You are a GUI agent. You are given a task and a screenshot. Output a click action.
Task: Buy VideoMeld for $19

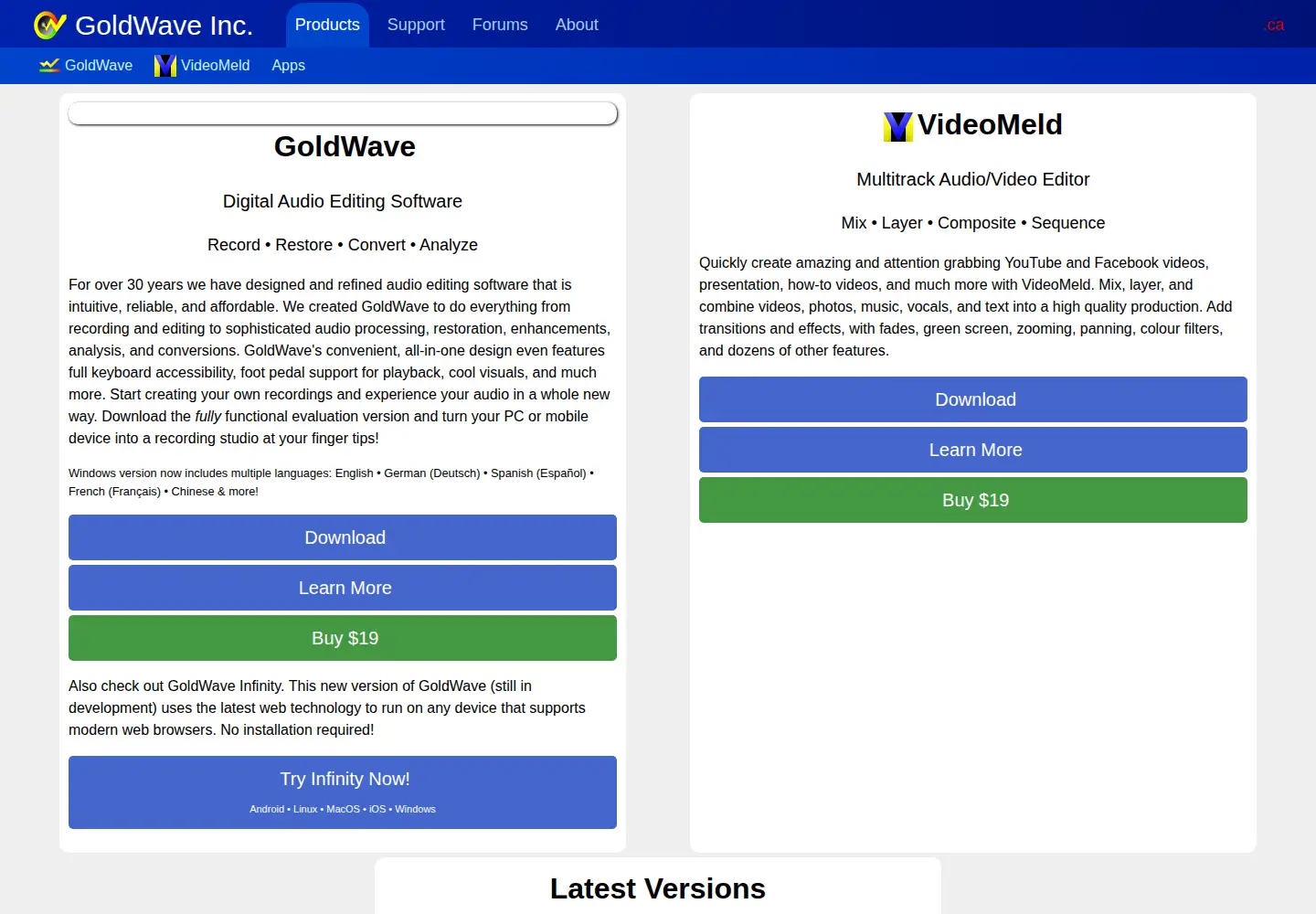[973, 500]
